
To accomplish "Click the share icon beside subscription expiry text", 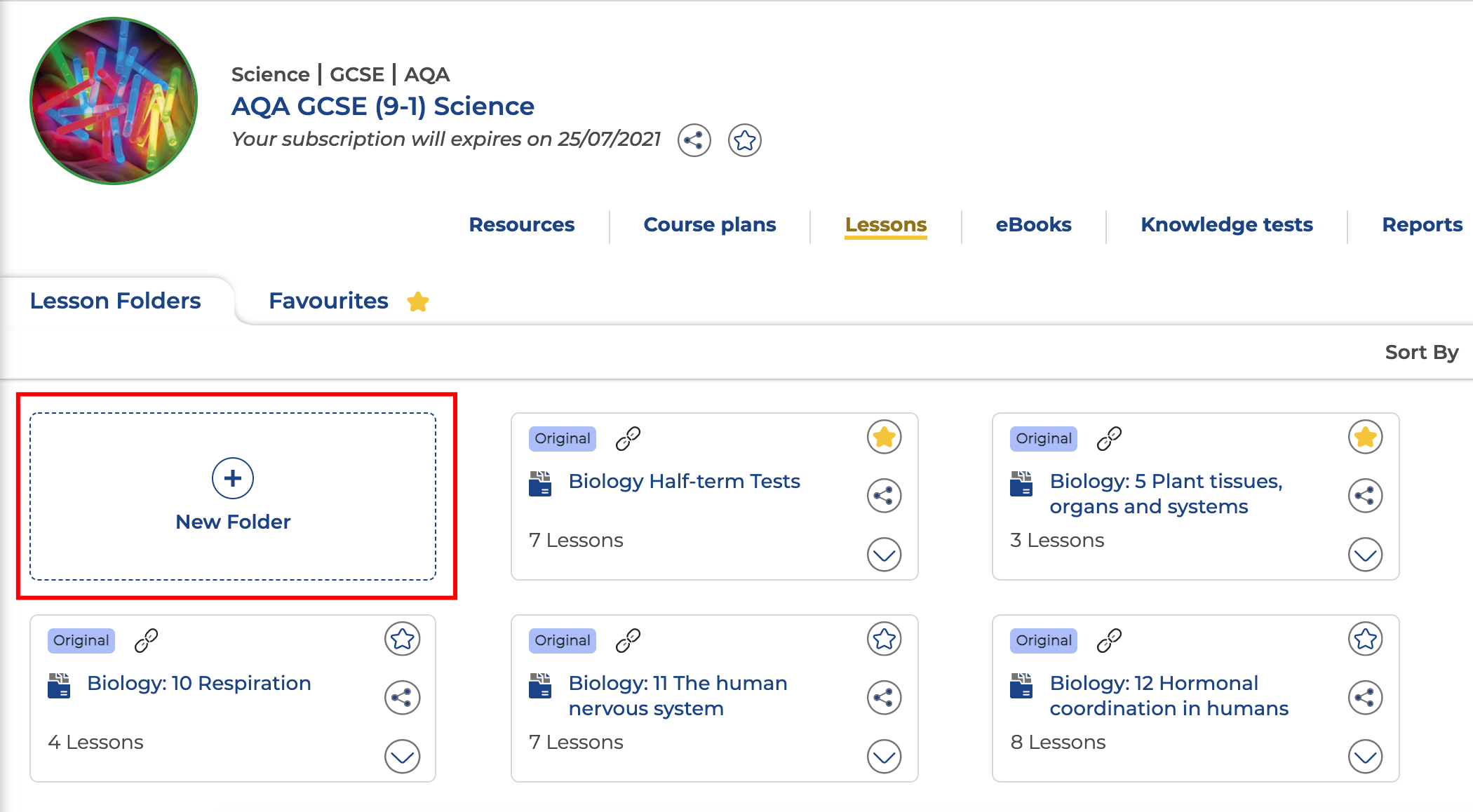I will point(694,140).
